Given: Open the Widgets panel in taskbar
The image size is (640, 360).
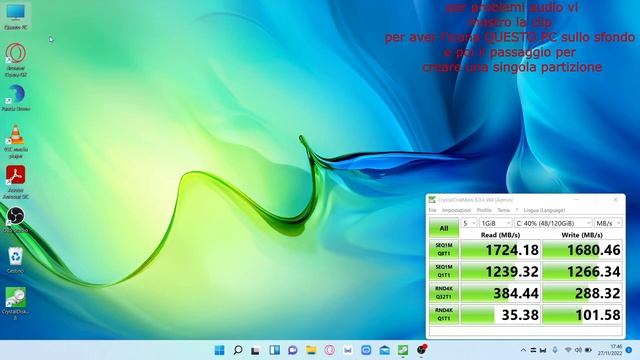Looking at the screenshot, I should coord(274,350).
